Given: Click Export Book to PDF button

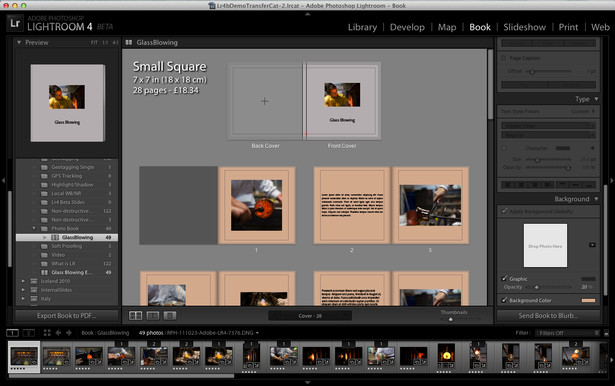Looking at the screenshot, I should pyautogui.click(x=66, y=315).
